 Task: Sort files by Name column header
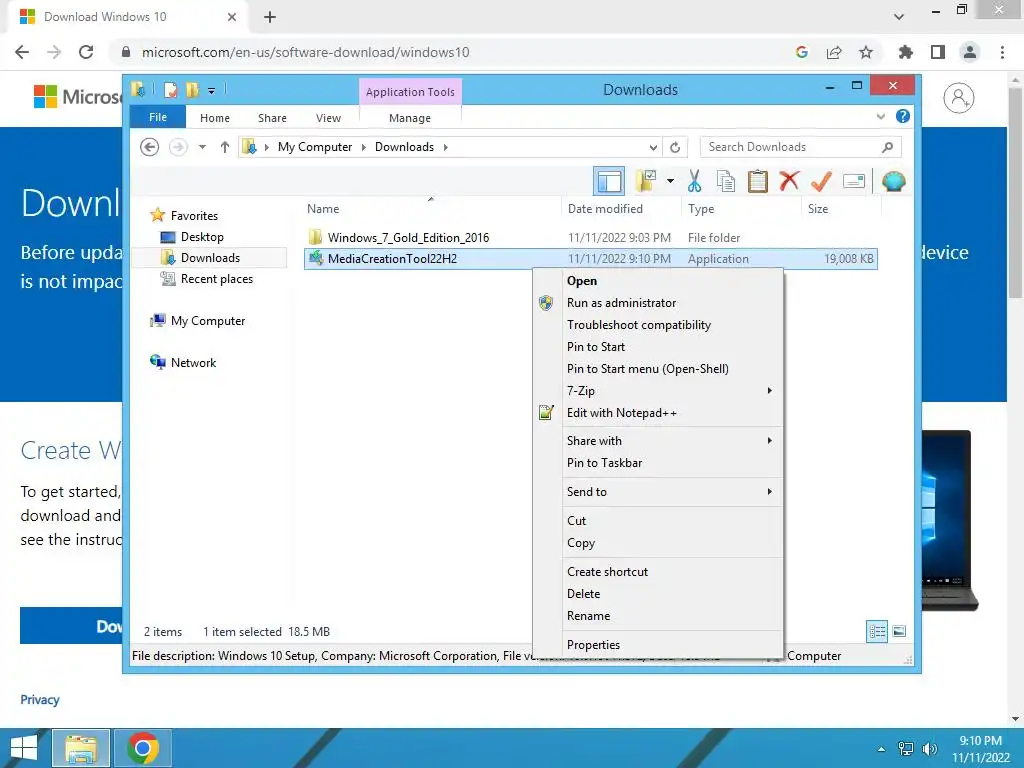tap(323, 208)
